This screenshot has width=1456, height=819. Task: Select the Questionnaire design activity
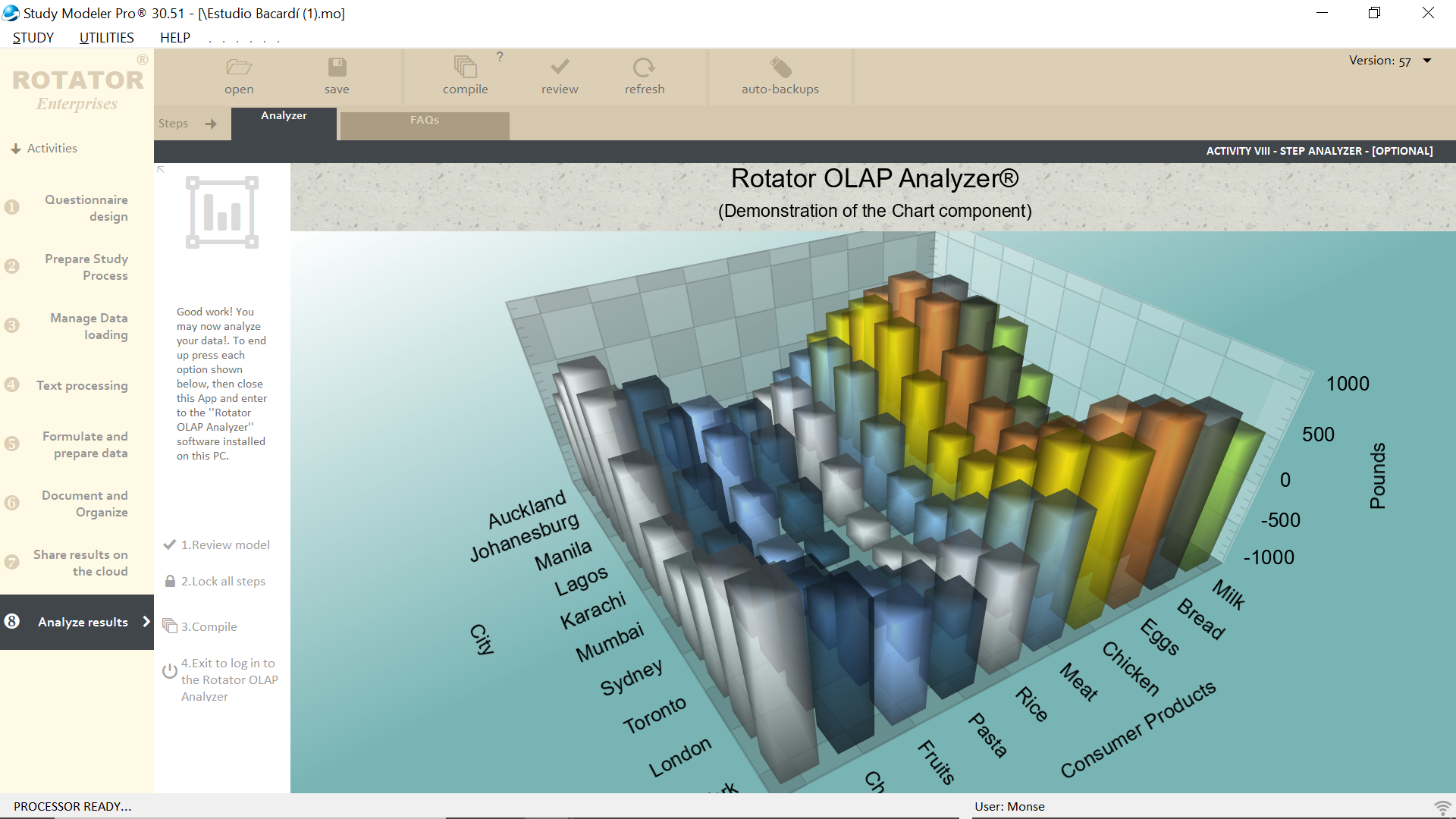pyautogui.click(x=86, y=207)
